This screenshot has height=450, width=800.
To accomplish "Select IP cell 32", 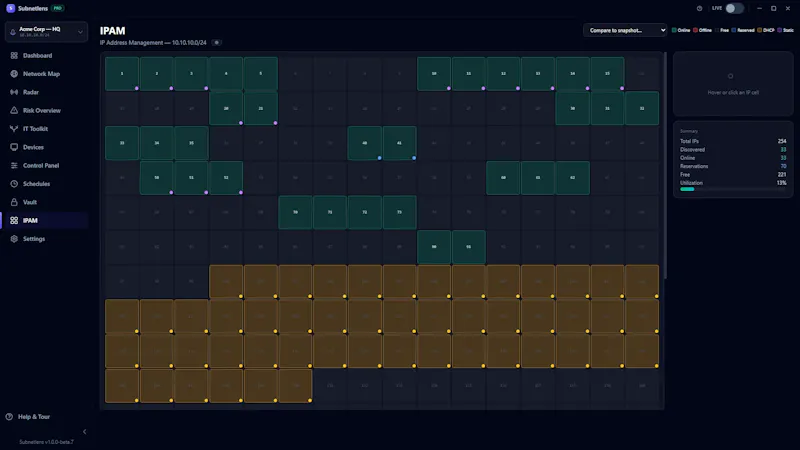I will (642, 108).
